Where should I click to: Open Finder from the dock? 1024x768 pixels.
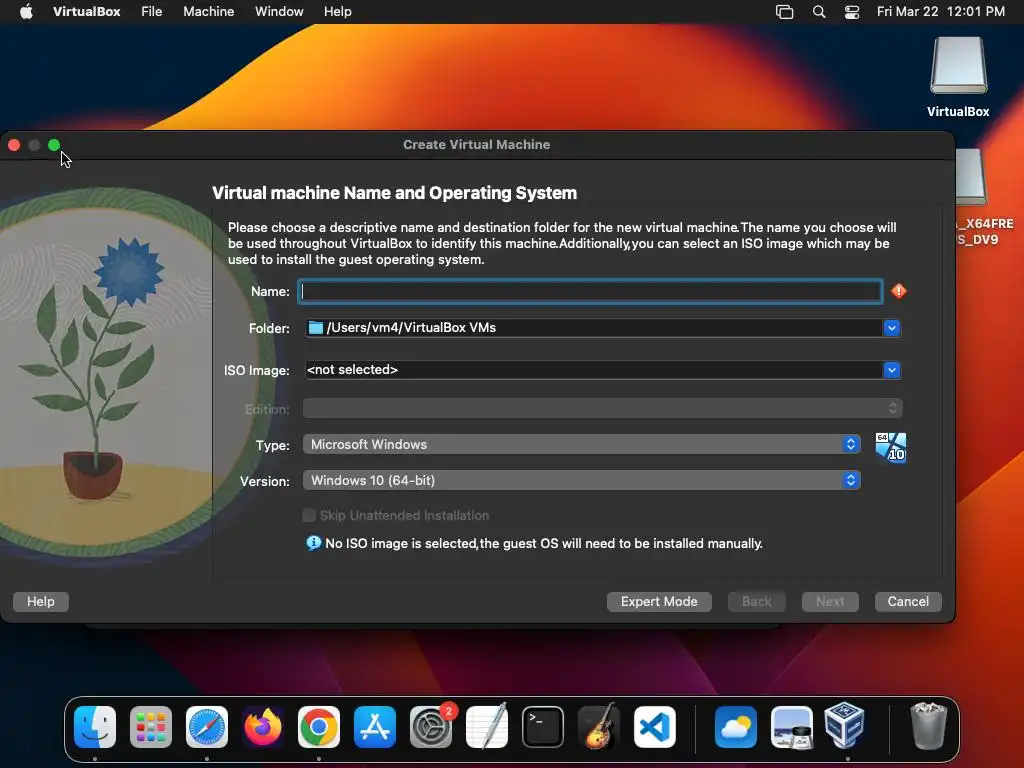tap(95, 727)
